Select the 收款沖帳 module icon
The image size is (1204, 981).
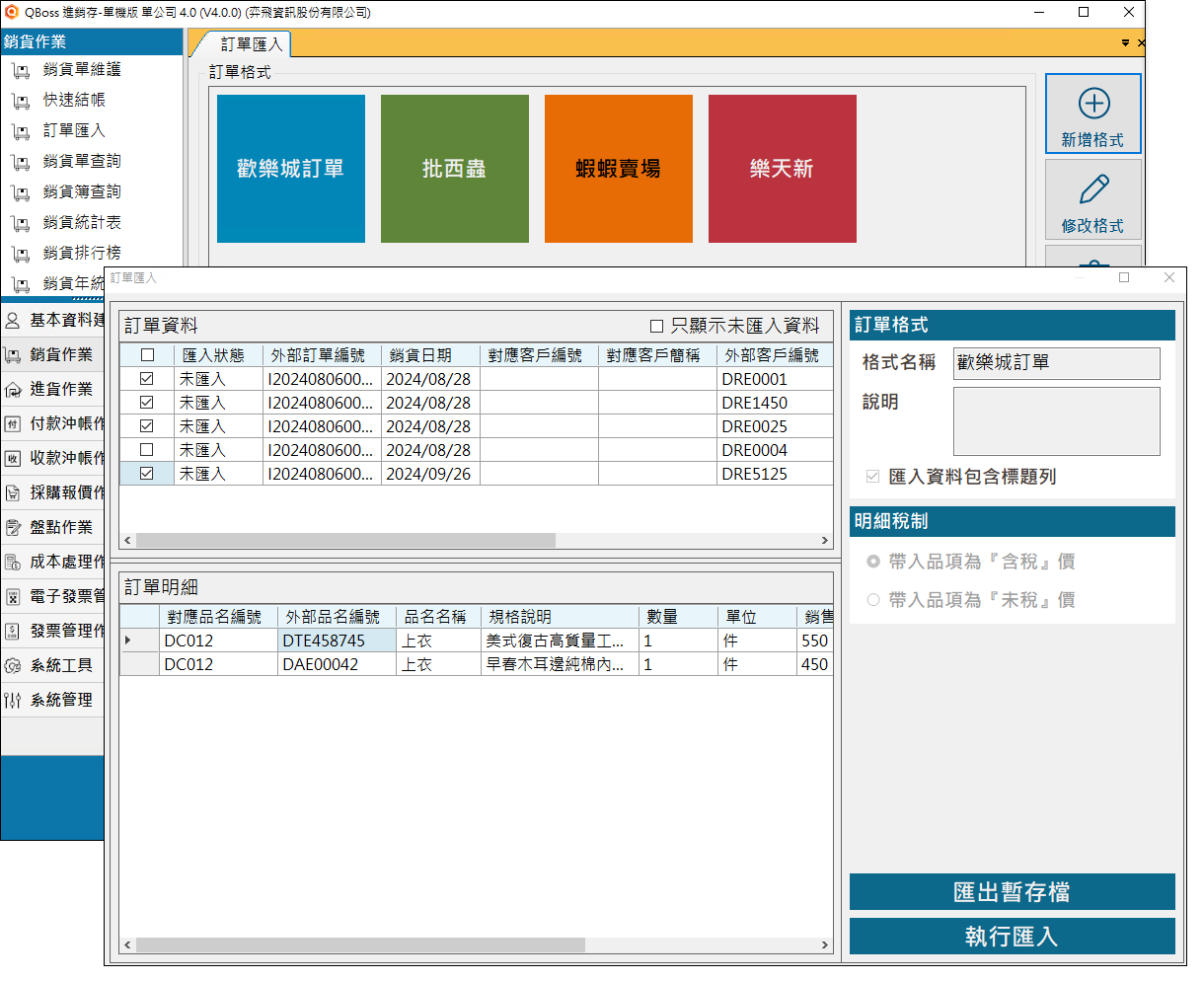point(13,459)
